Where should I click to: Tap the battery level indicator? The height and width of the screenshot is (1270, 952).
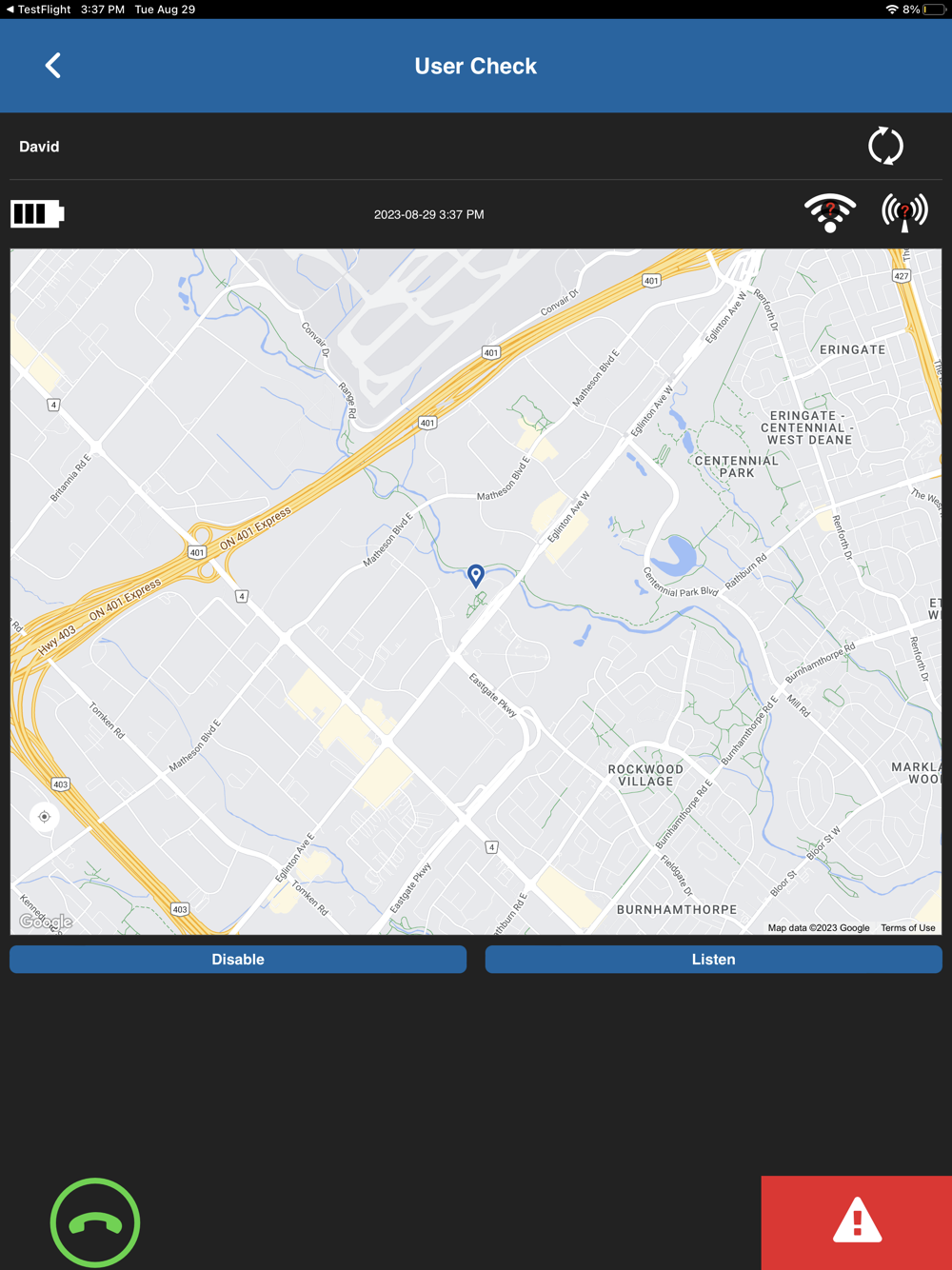37,214
